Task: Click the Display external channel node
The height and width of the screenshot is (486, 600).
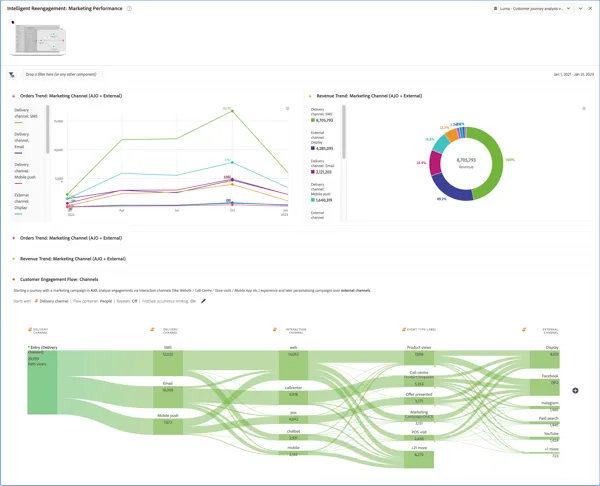Action: point(545,359)
